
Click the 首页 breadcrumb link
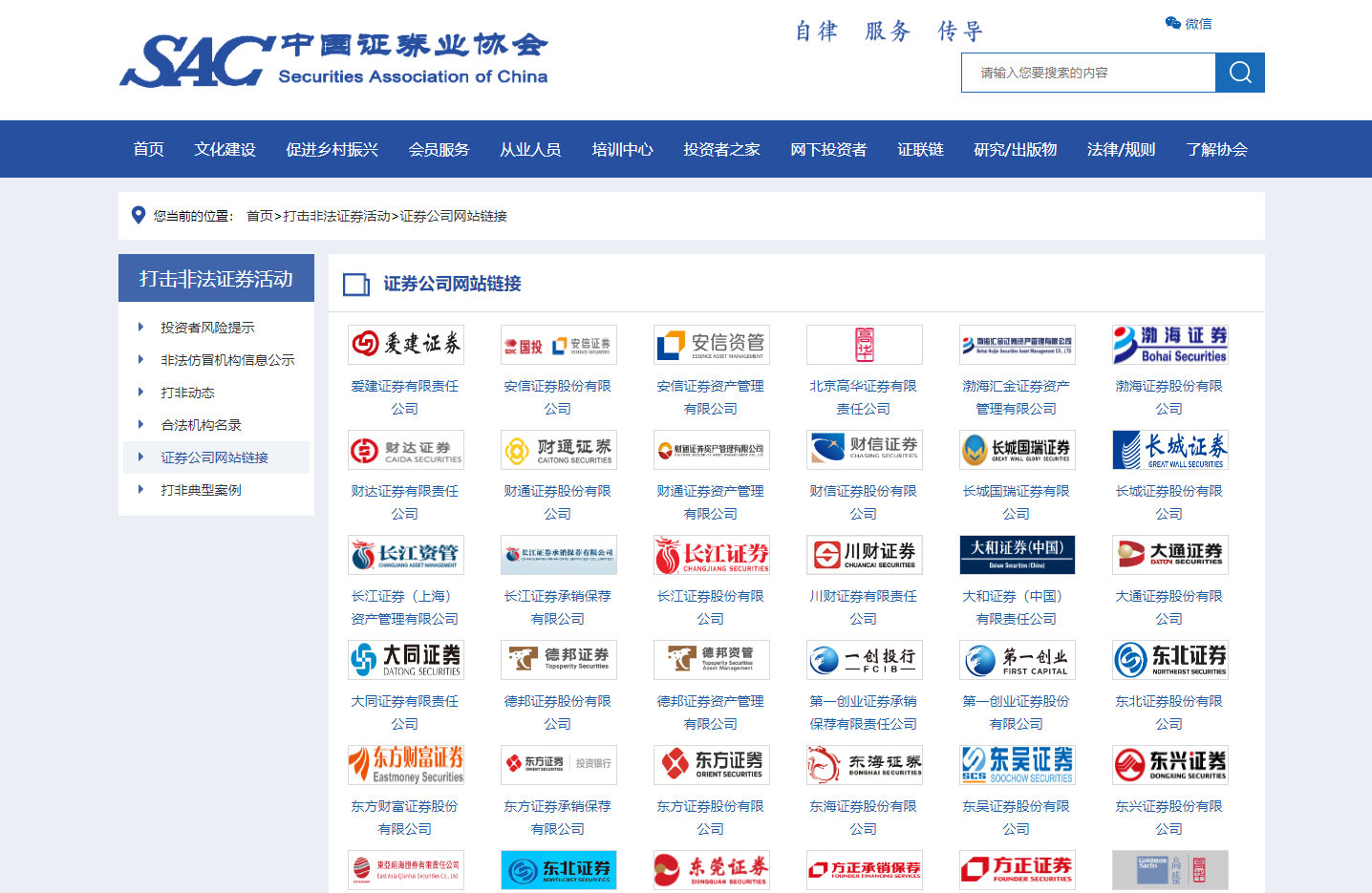point(259,216)
